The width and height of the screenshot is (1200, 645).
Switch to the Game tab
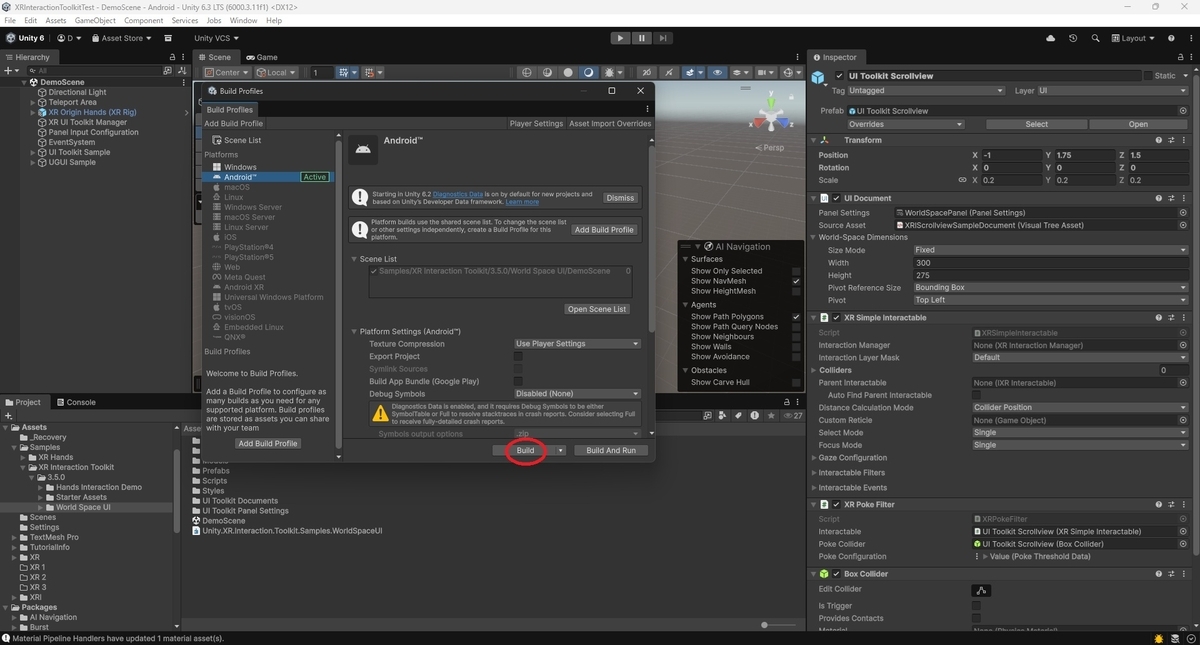(261, 57)
